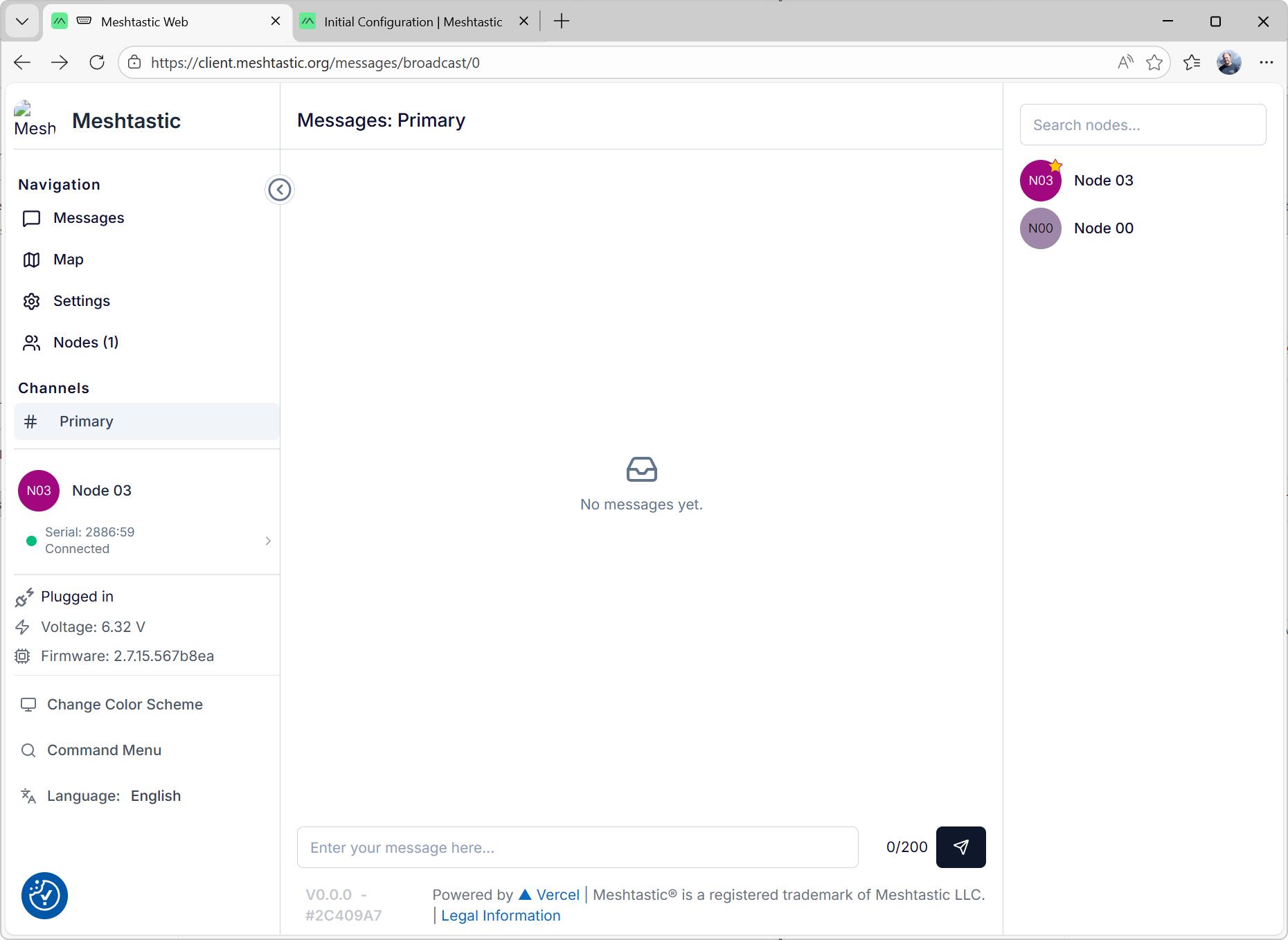The image size is (1288, 940).
Task: Expand Node 03 connection details chevron
Action: point(268,541)
